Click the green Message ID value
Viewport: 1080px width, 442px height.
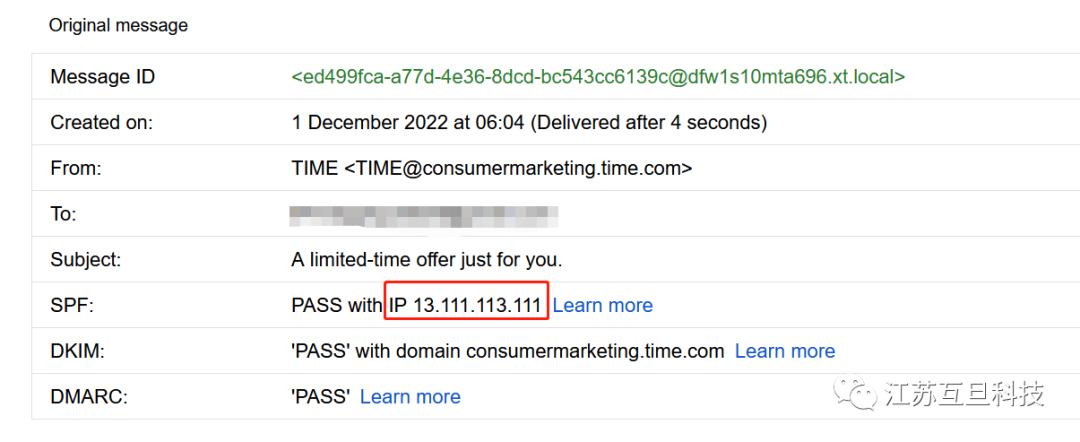tap(598, 76)
